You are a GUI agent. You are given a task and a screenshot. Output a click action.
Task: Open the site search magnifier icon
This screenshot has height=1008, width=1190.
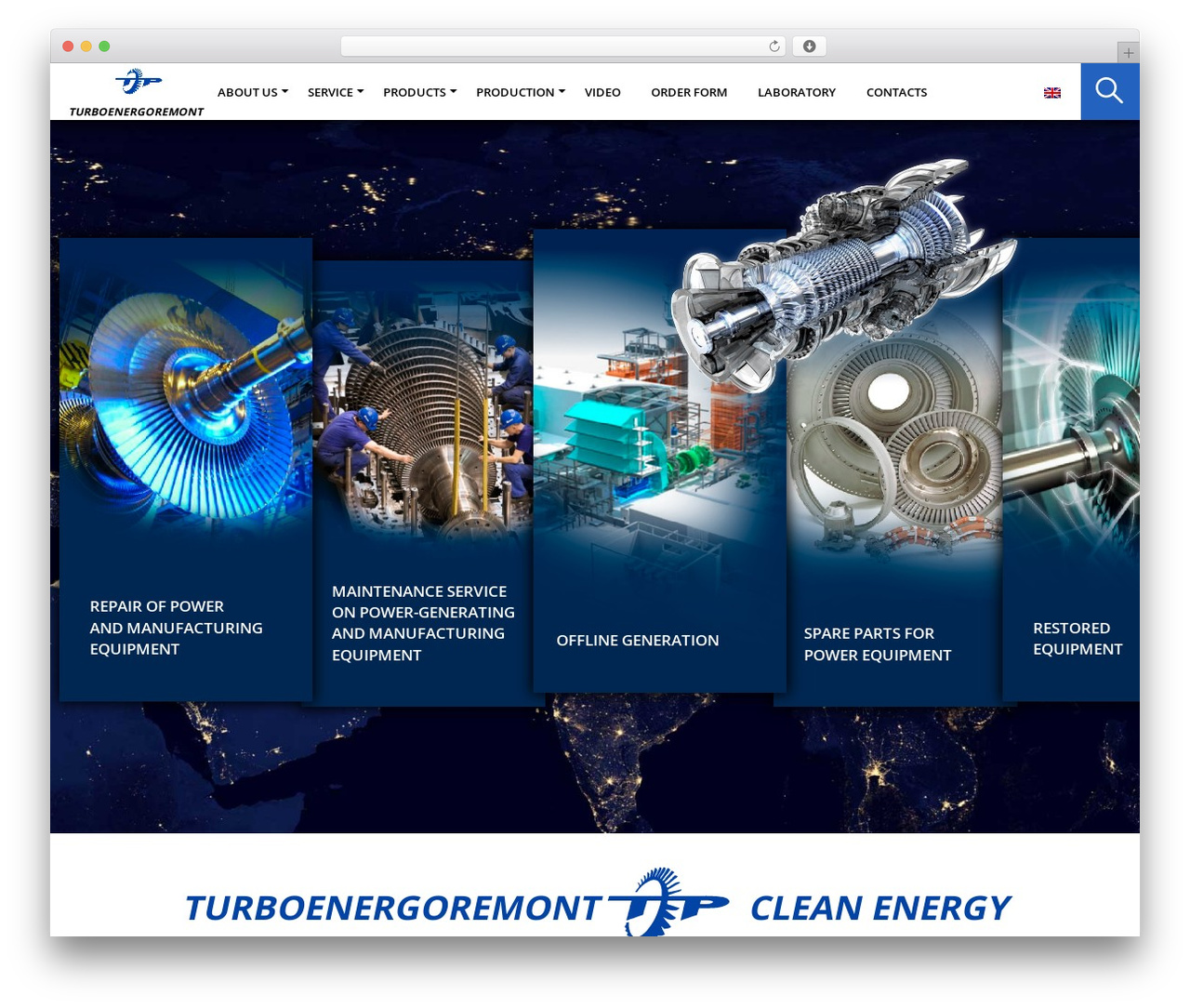(x=1109, y=91)
